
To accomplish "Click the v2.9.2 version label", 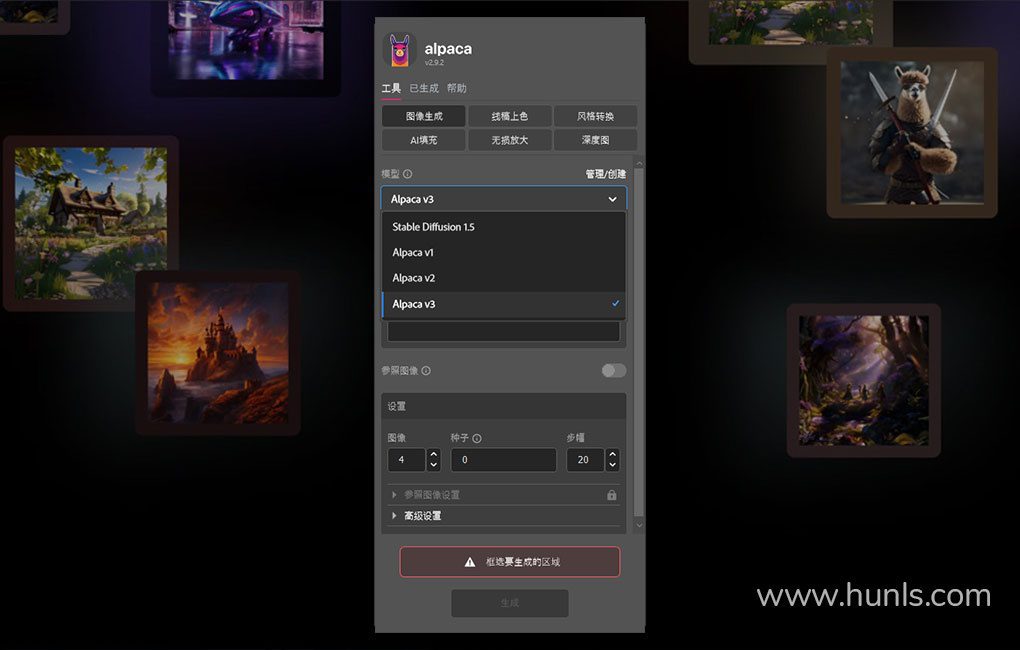I will 434,62.
